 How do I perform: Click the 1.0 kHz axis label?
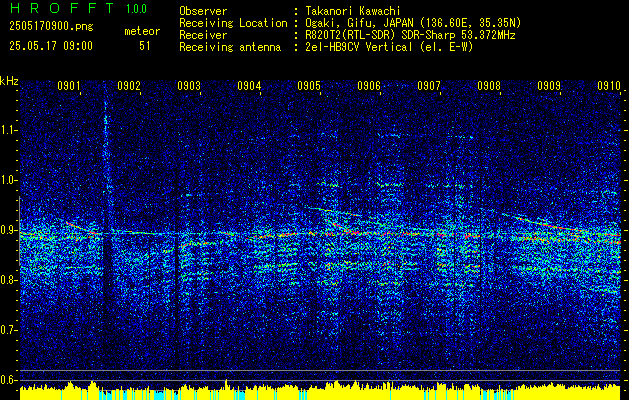8,181
